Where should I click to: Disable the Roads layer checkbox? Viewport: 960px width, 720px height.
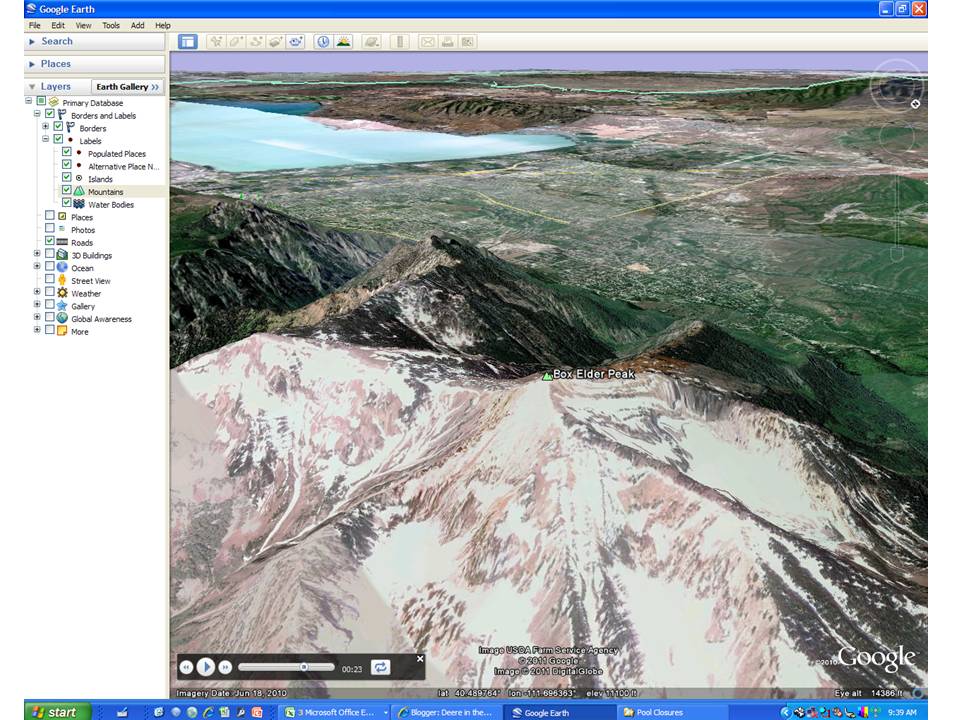[x=50, y=241]
